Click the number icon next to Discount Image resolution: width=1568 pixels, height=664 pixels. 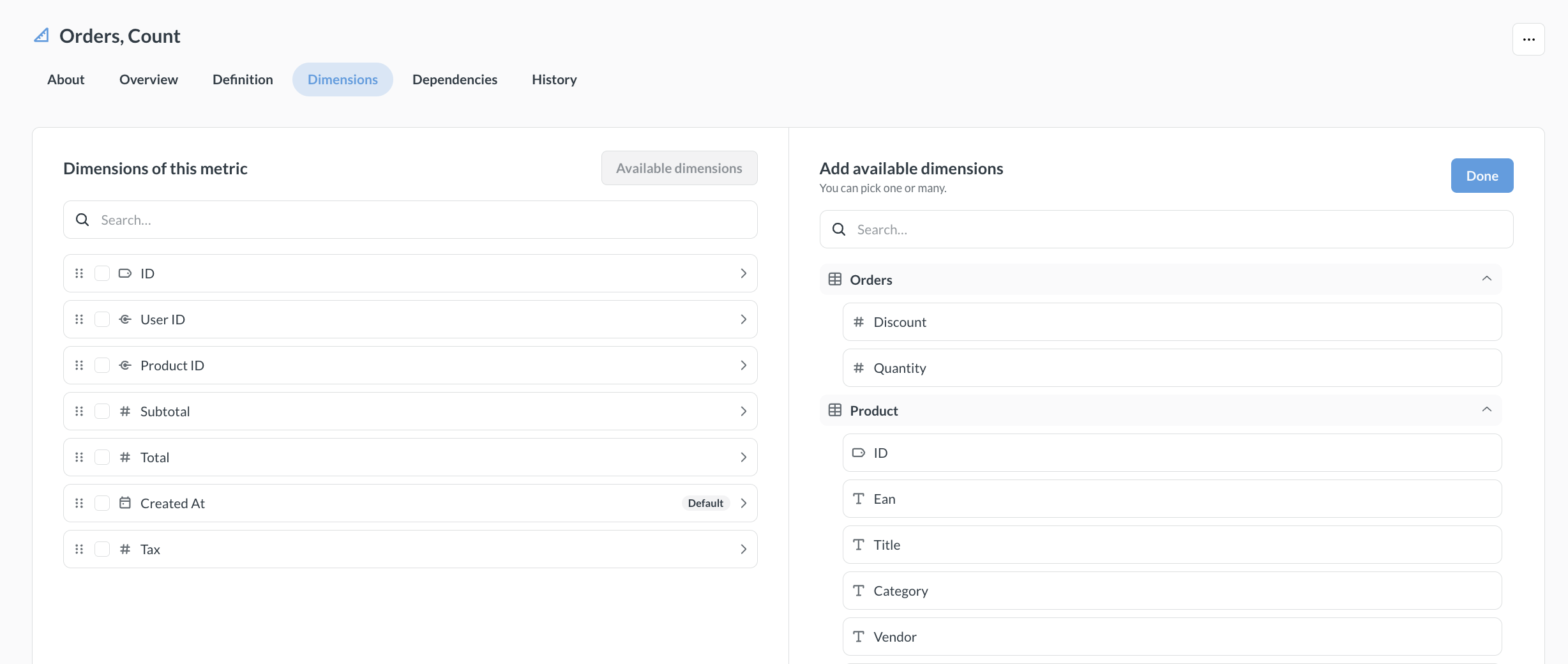tap(859, 322)
